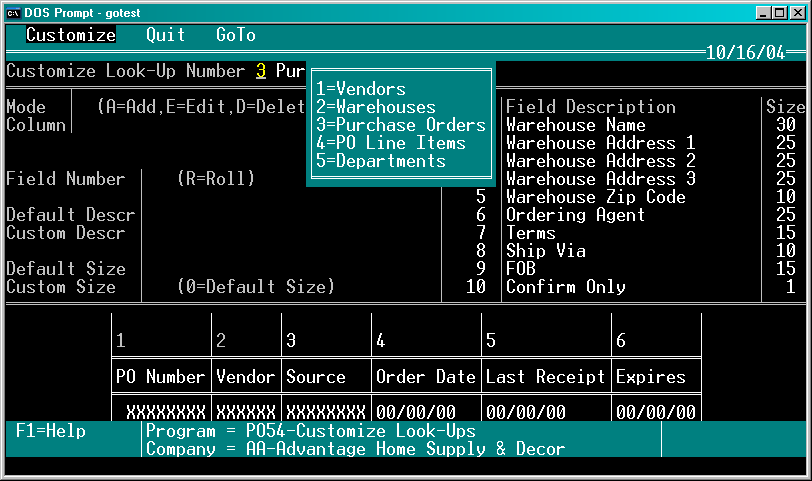Select 5=Departments from the popup list
Image resolution: width=812 pixels, height=481 pixels.
[380, 161]
